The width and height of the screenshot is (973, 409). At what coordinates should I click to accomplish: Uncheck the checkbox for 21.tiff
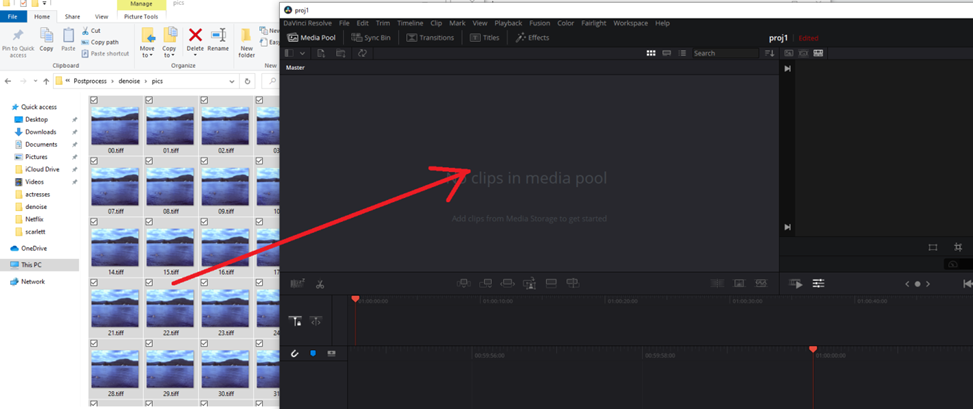point(94,282)
